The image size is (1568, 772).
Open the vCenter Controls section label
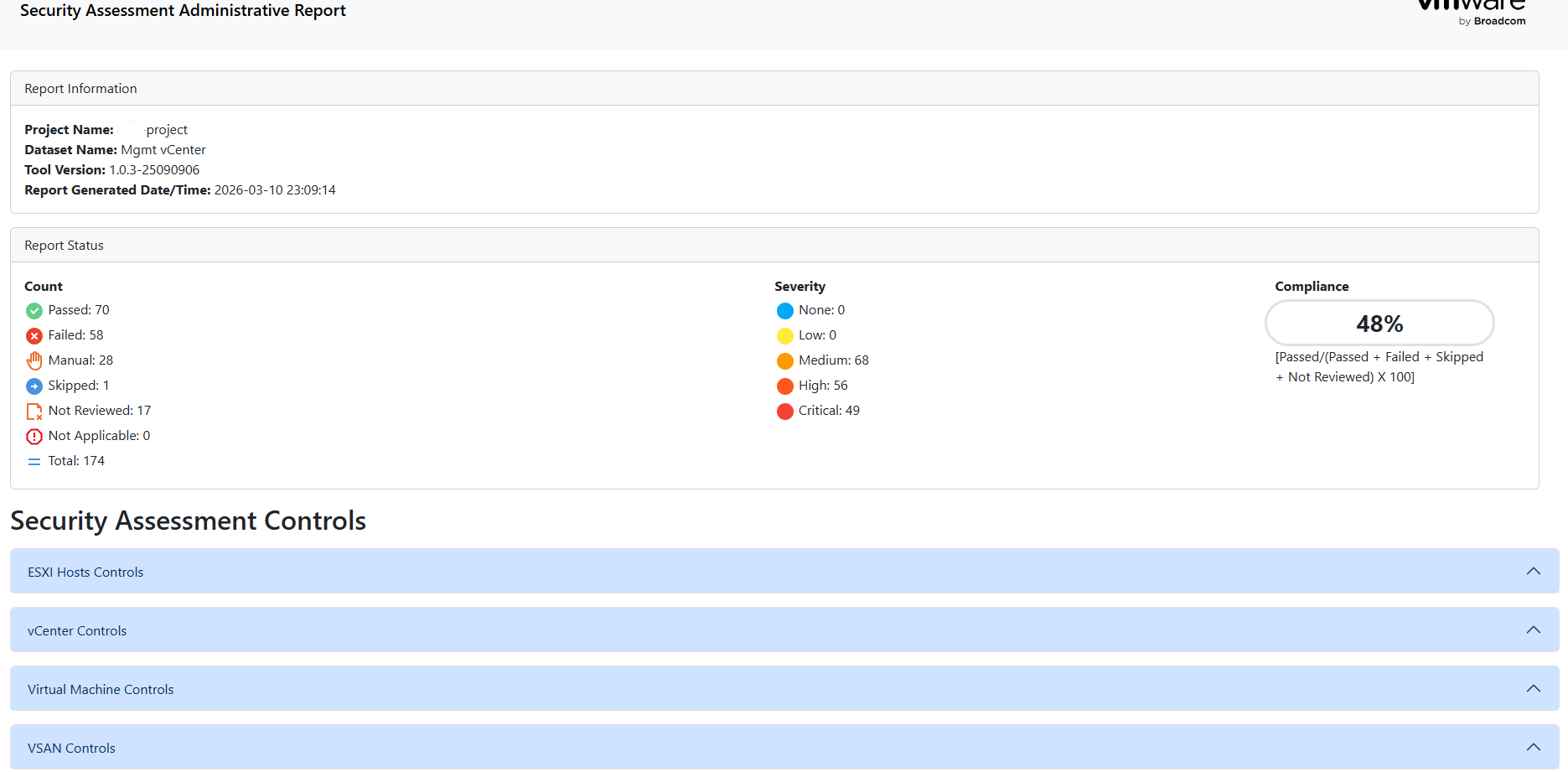77,631
